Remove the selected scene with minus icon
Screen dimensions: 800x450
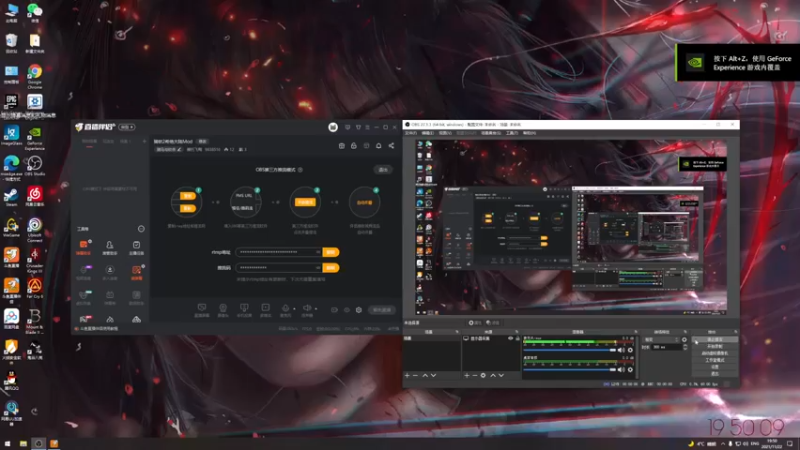click(x=415, y=376)
